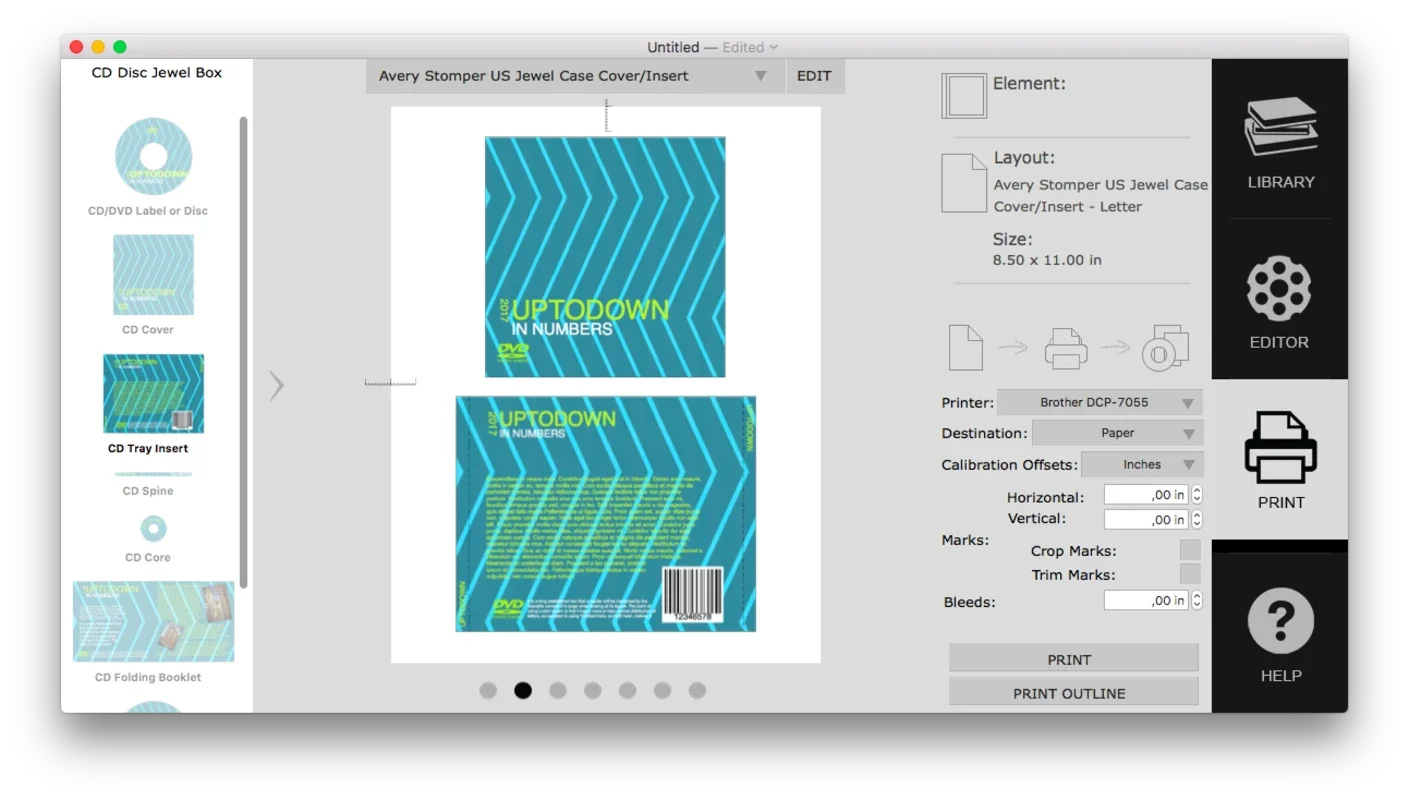Select the CD Cover thumbnail
Screen dimensions: 1409x800
pyautogui.click(x=153, y=275)
